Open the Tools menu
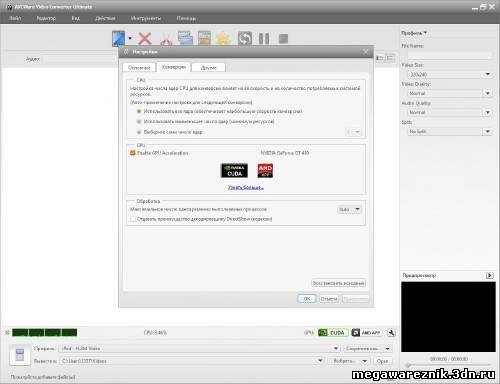This screenshot has height=384, width=500. click(146, 18)
